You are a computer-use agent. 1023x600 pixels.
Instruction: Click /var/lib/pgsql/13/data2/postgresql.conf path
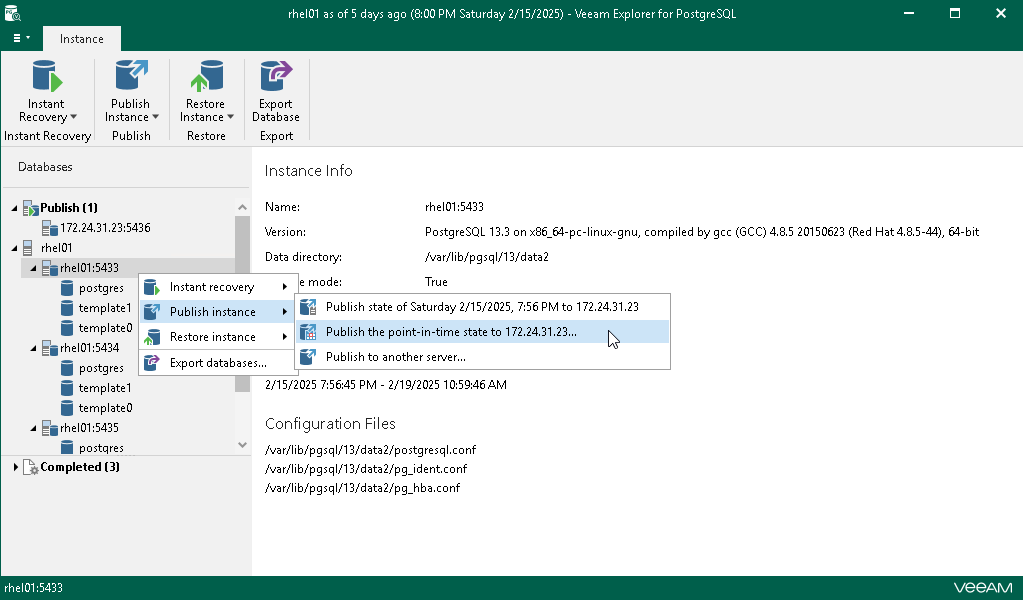pyautogui.click(x=371, y=450)
